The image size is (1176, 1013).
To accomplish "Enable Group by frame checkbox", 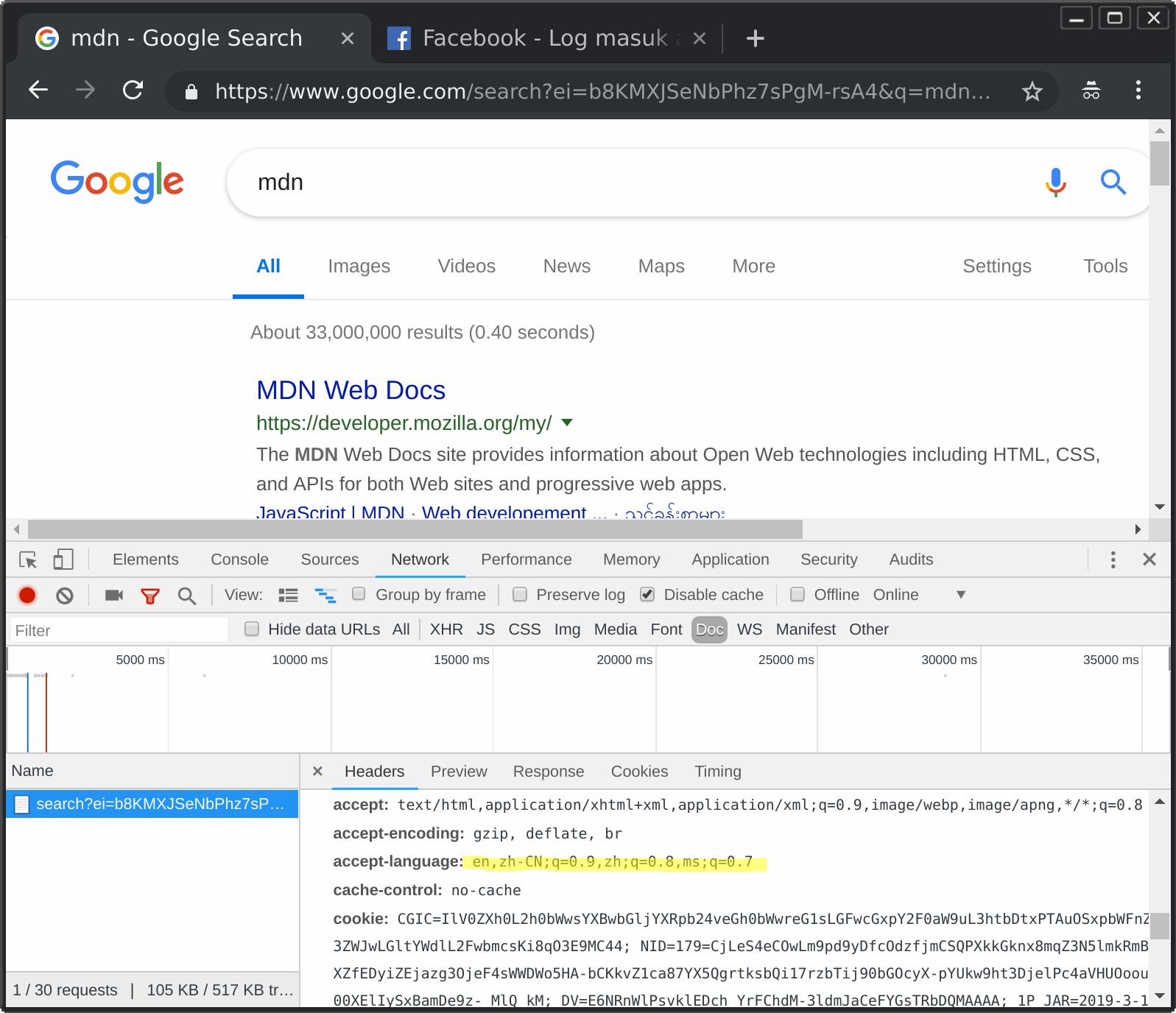I will [x=359, y=593].
